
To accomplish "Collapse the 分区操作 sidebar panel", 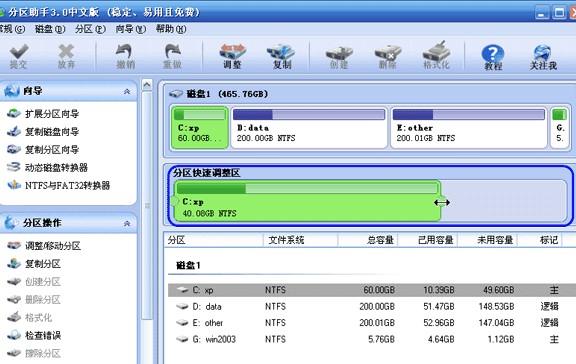I will (x=127, y=223).
